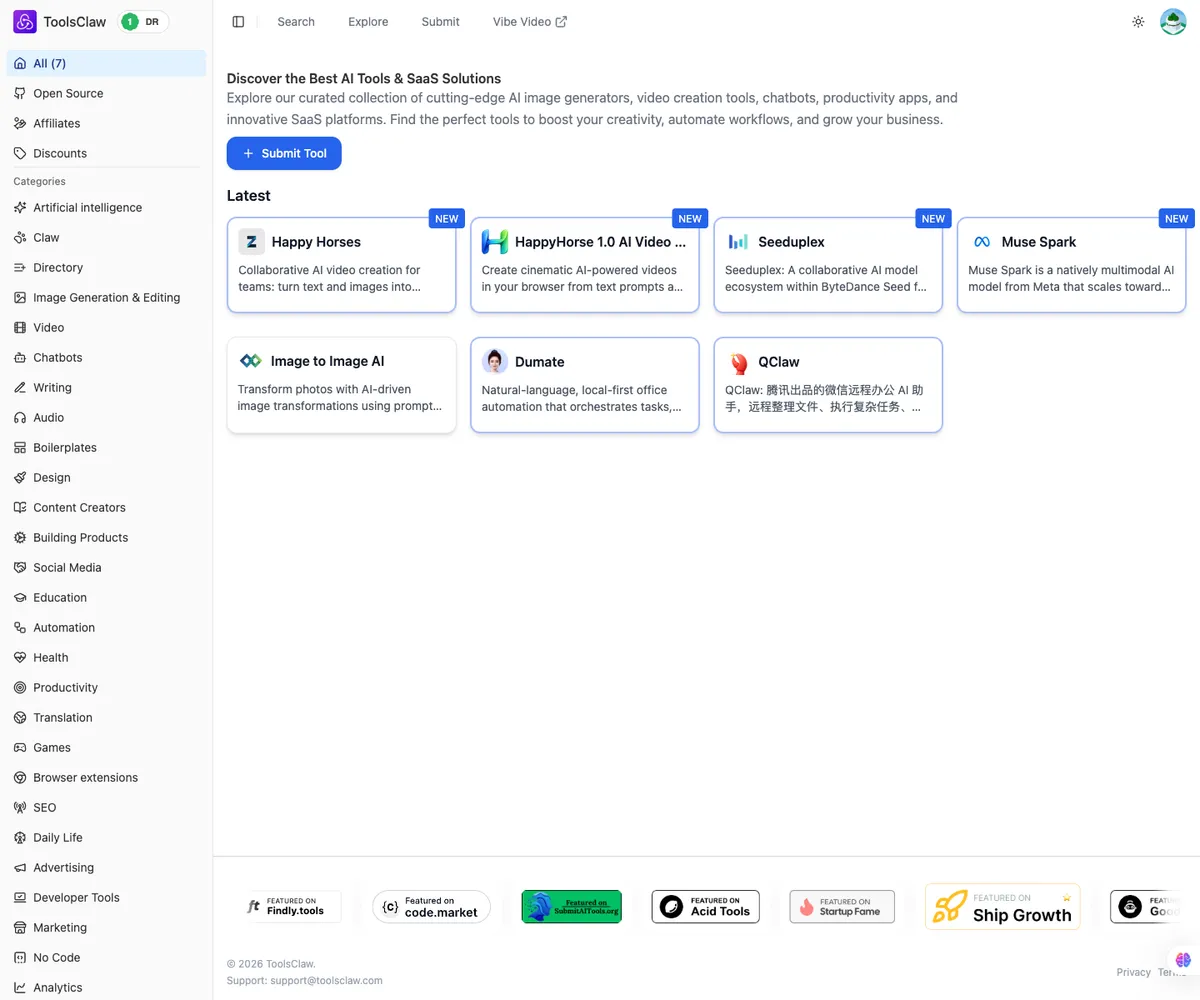Click the Artificial intelligence sparkle icon
The width and height of the screenshot is (1200, 1000).
[20, 207]
